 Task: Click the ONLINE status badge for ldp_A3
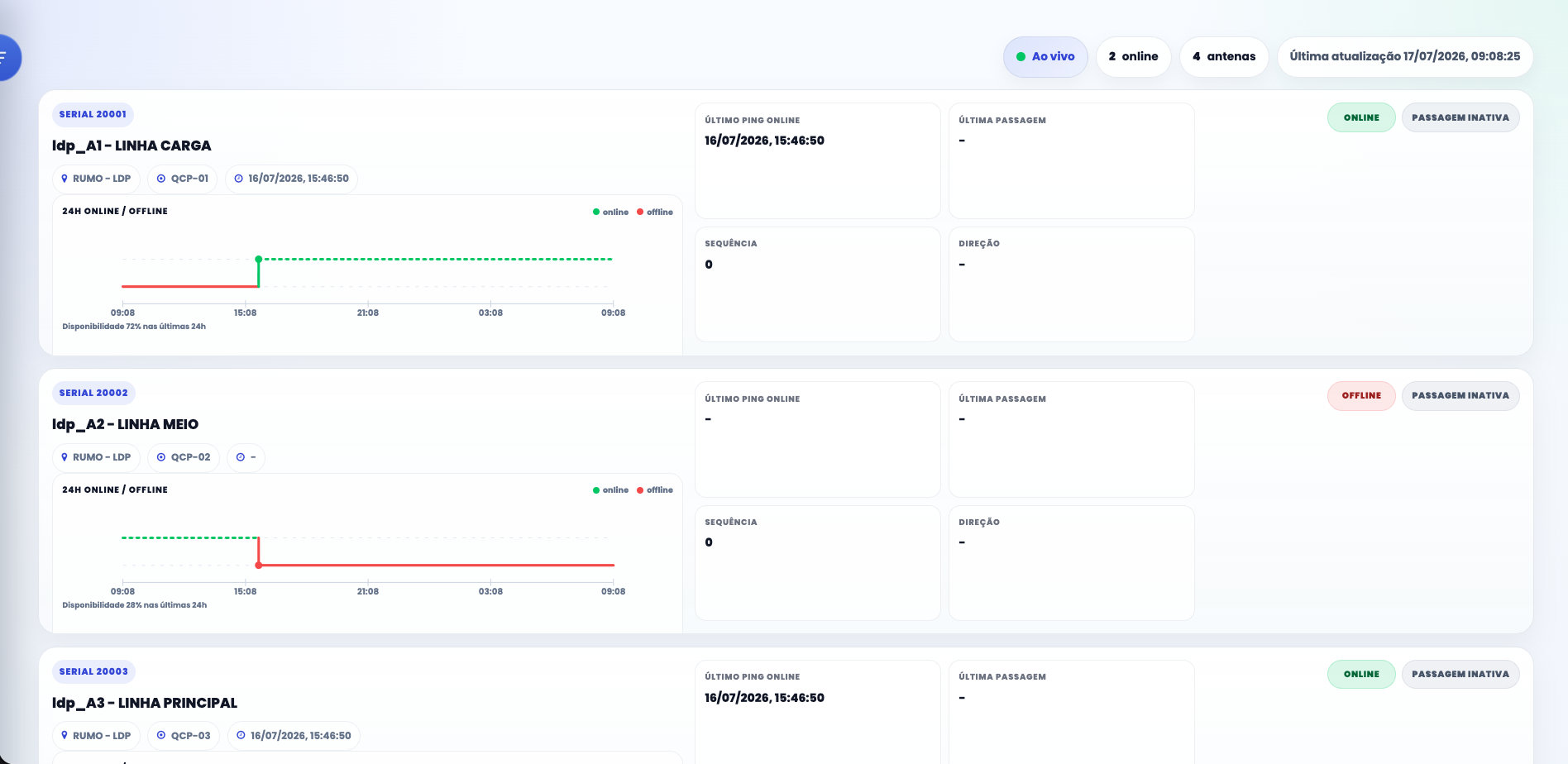pyautogui.click(x=1361, y=675)
